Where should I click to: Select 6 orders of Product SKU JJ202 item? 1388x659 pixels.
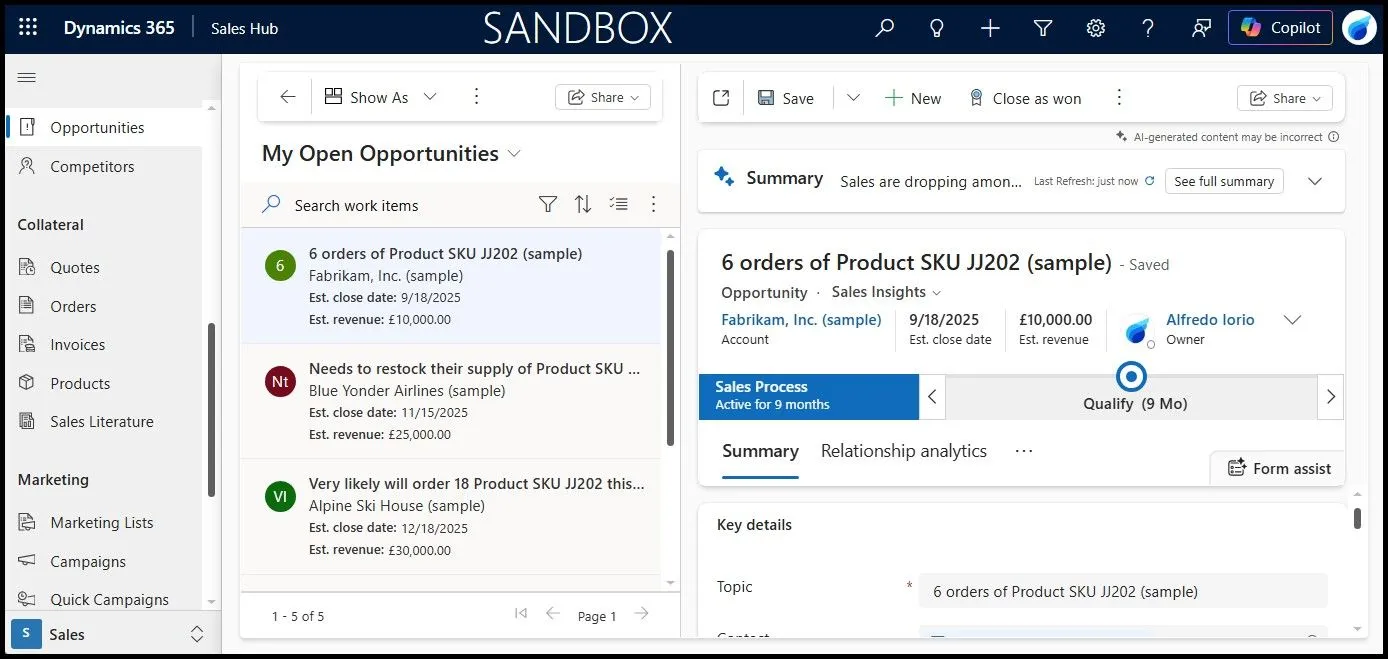click(x=450, y=286)
